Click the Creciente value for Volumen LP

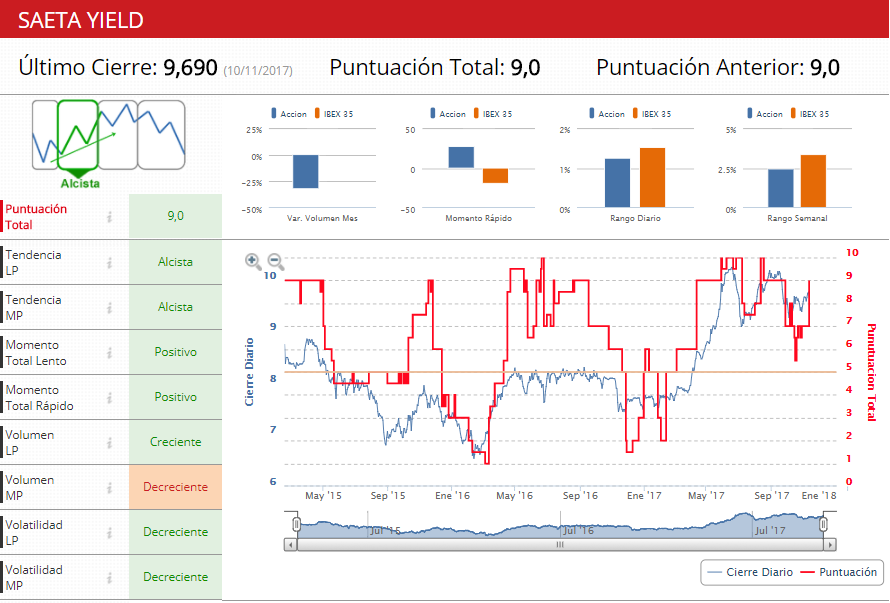click(175, 442)
